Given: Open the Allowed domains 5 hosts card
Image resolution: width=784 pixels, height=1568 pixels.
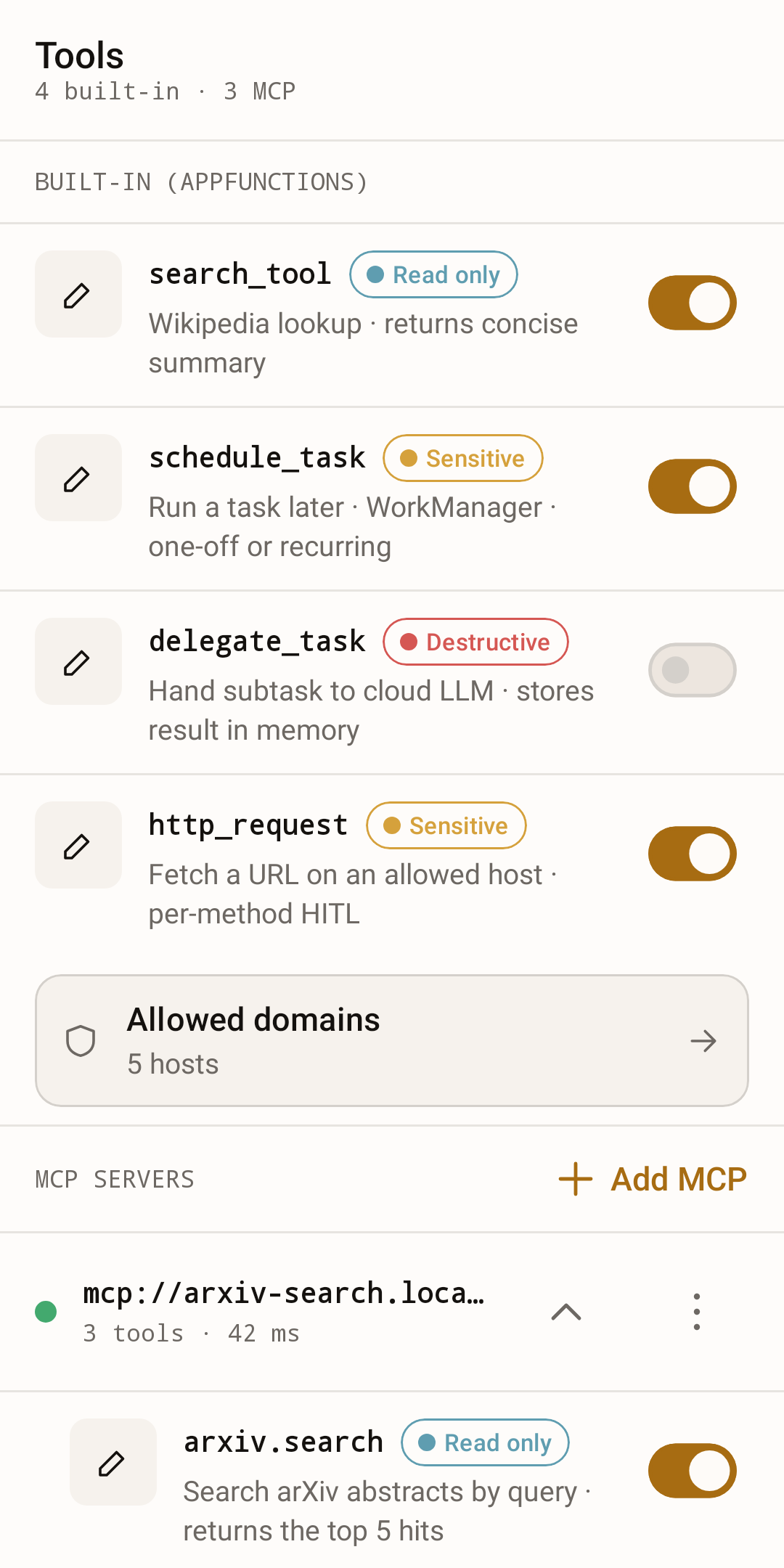Looking at the screenshot, I should (x=392, y=1041).
